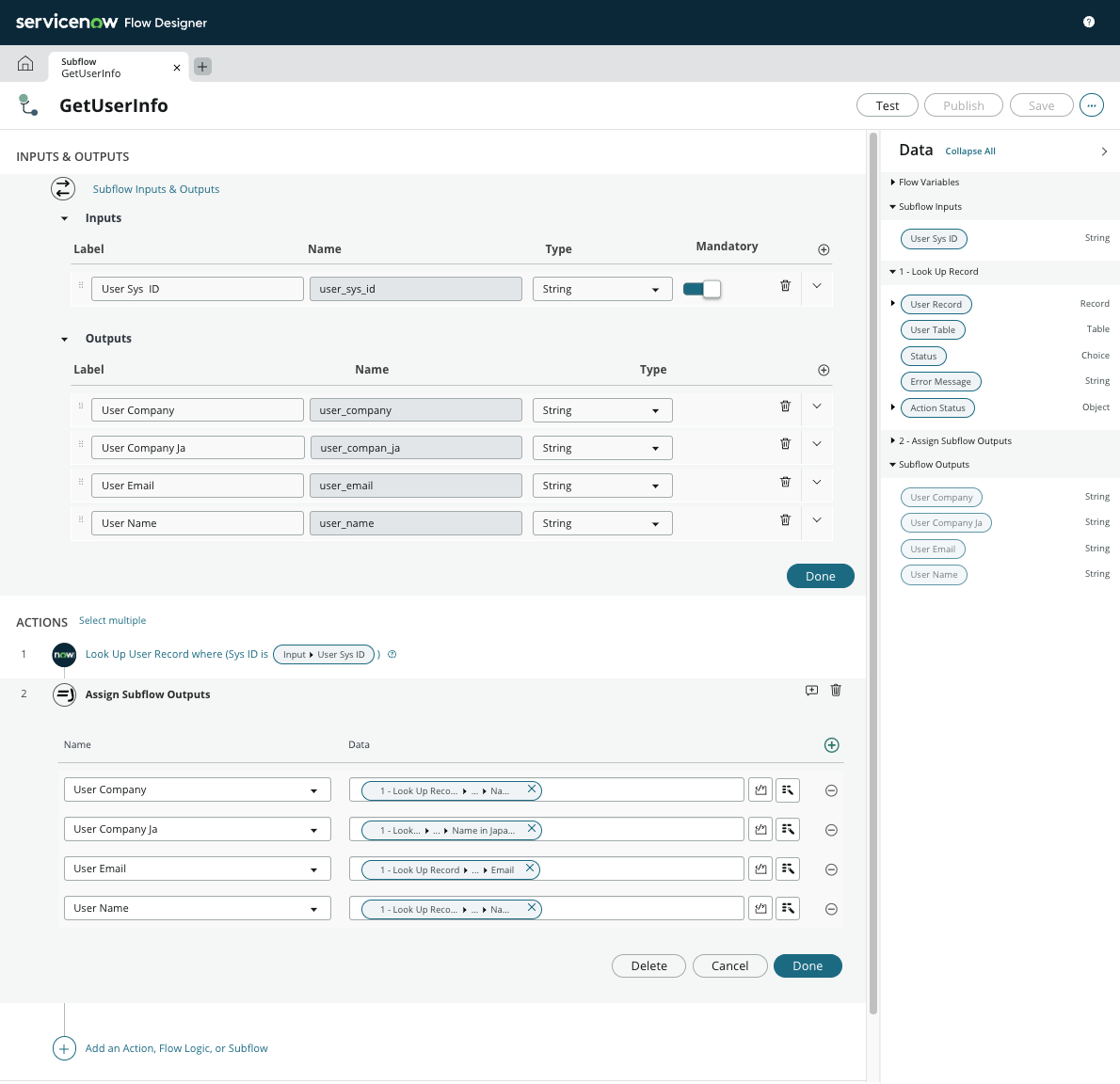
Task: Open User Company name dropdown in assignments
Action: click(197, 789)
